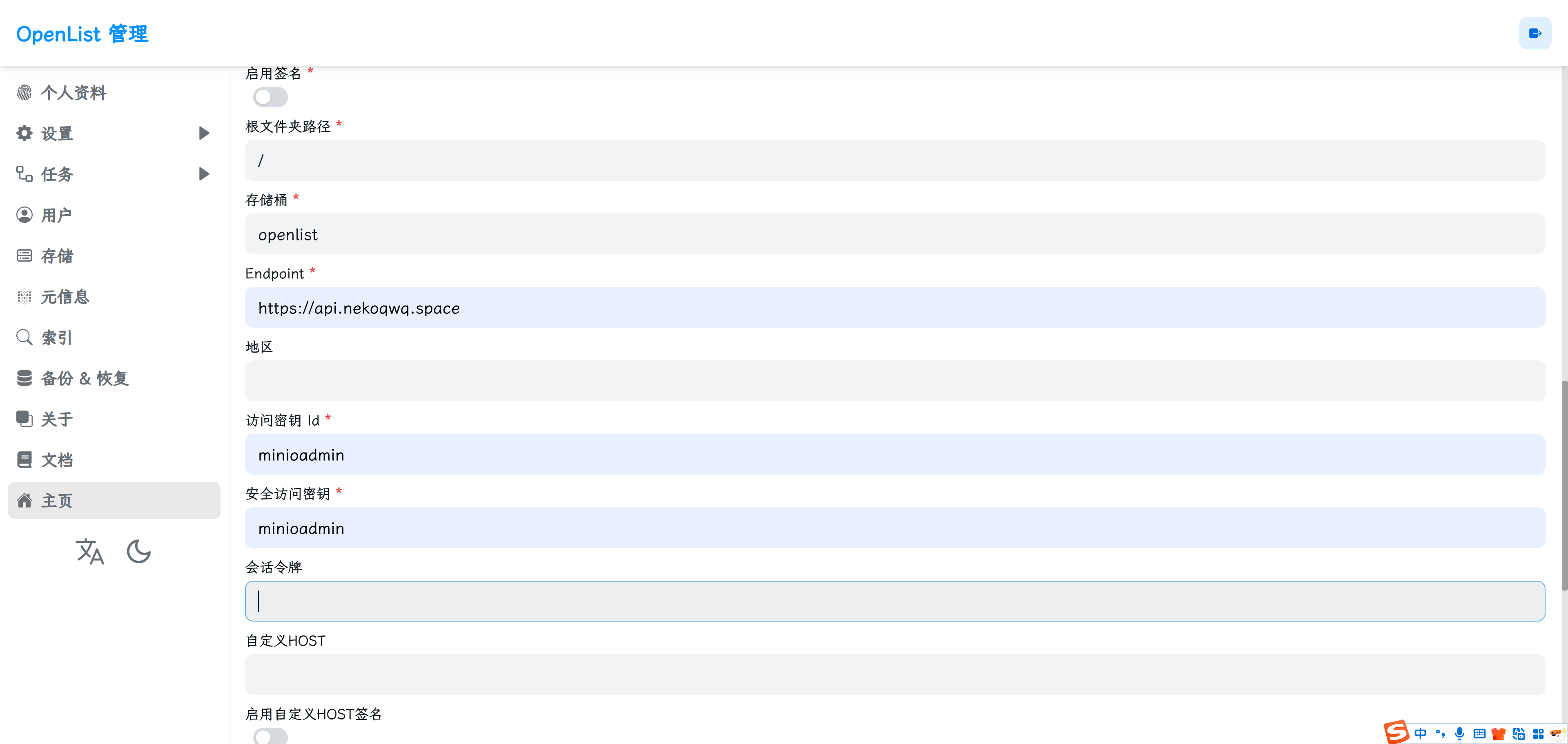
Task: Go to 主页 home
Action: 114,500
